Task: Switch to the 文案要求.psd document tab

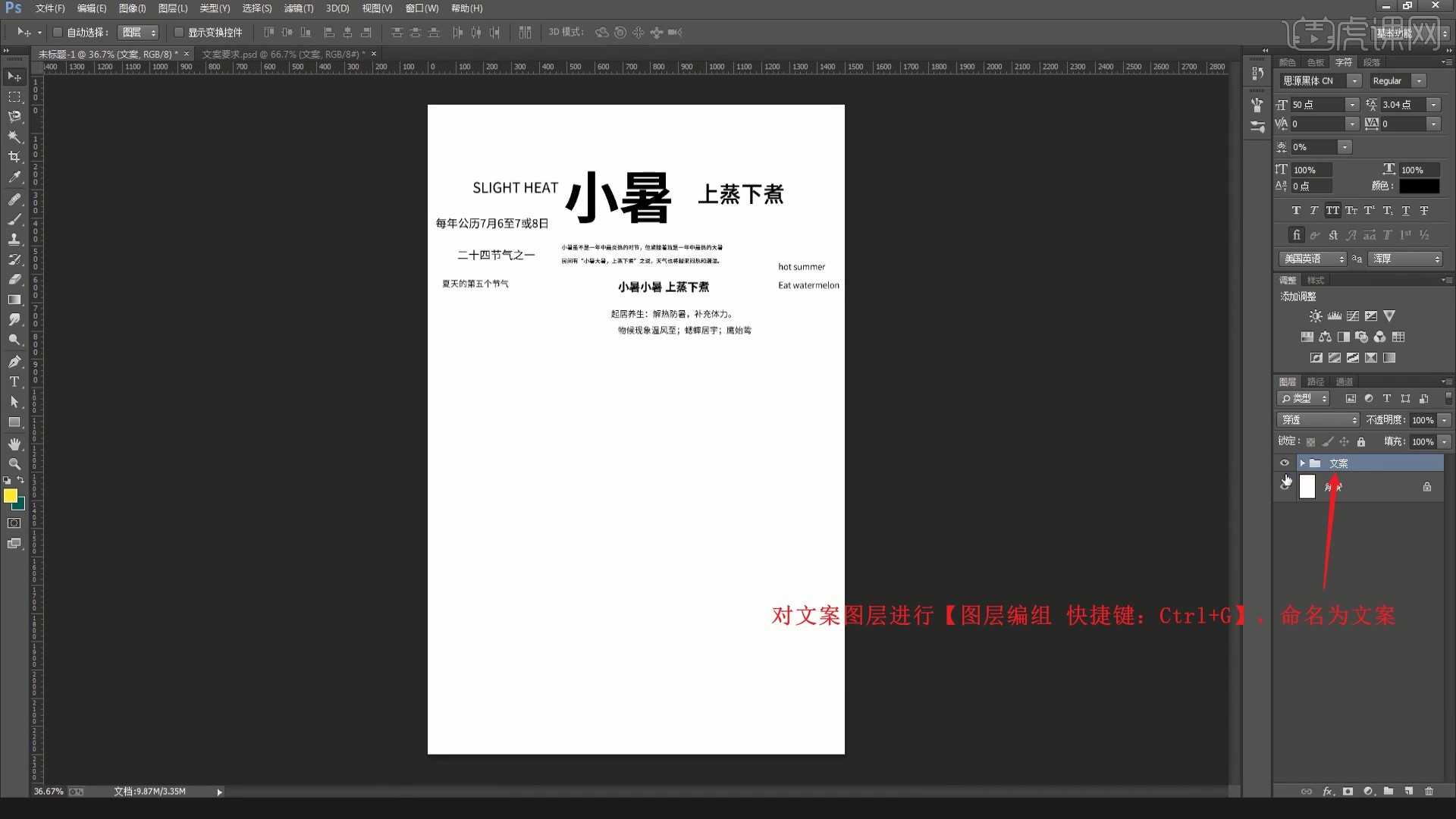Action: pyautogui.click(x=282, y=55)
